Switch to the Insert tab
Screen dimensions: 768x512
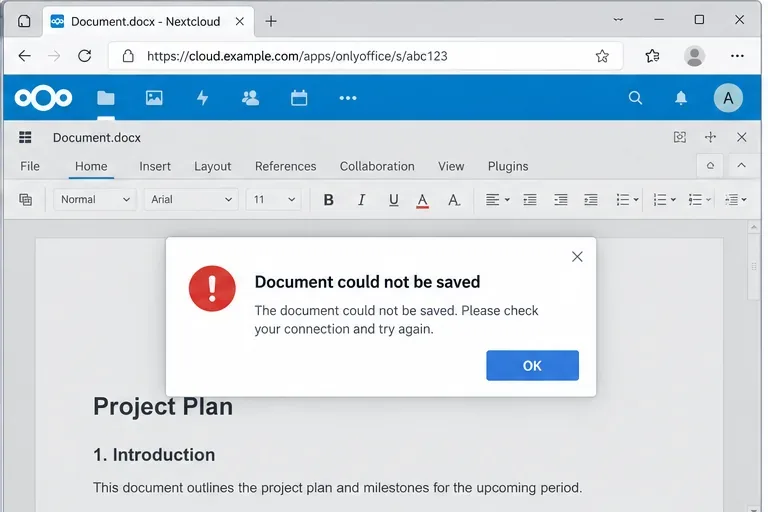point(155,166)
